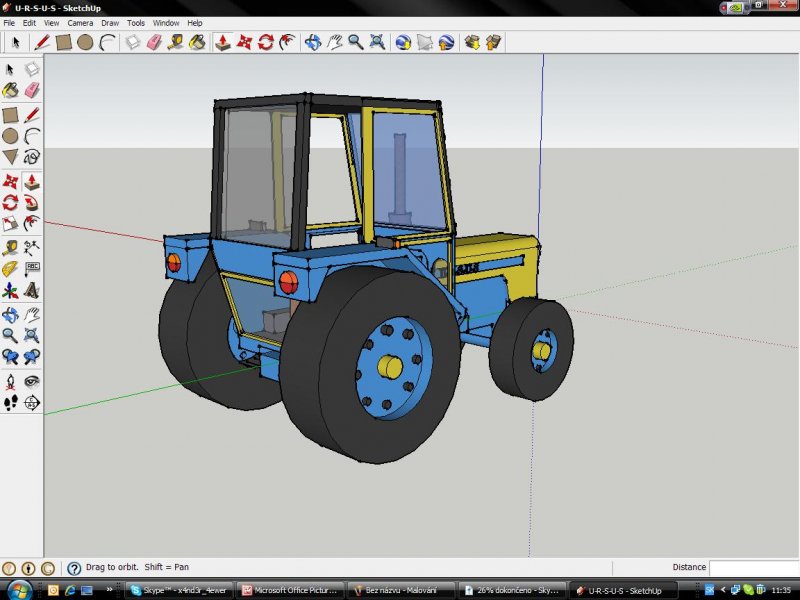Click the Distance measurement input box

[754, 568]
